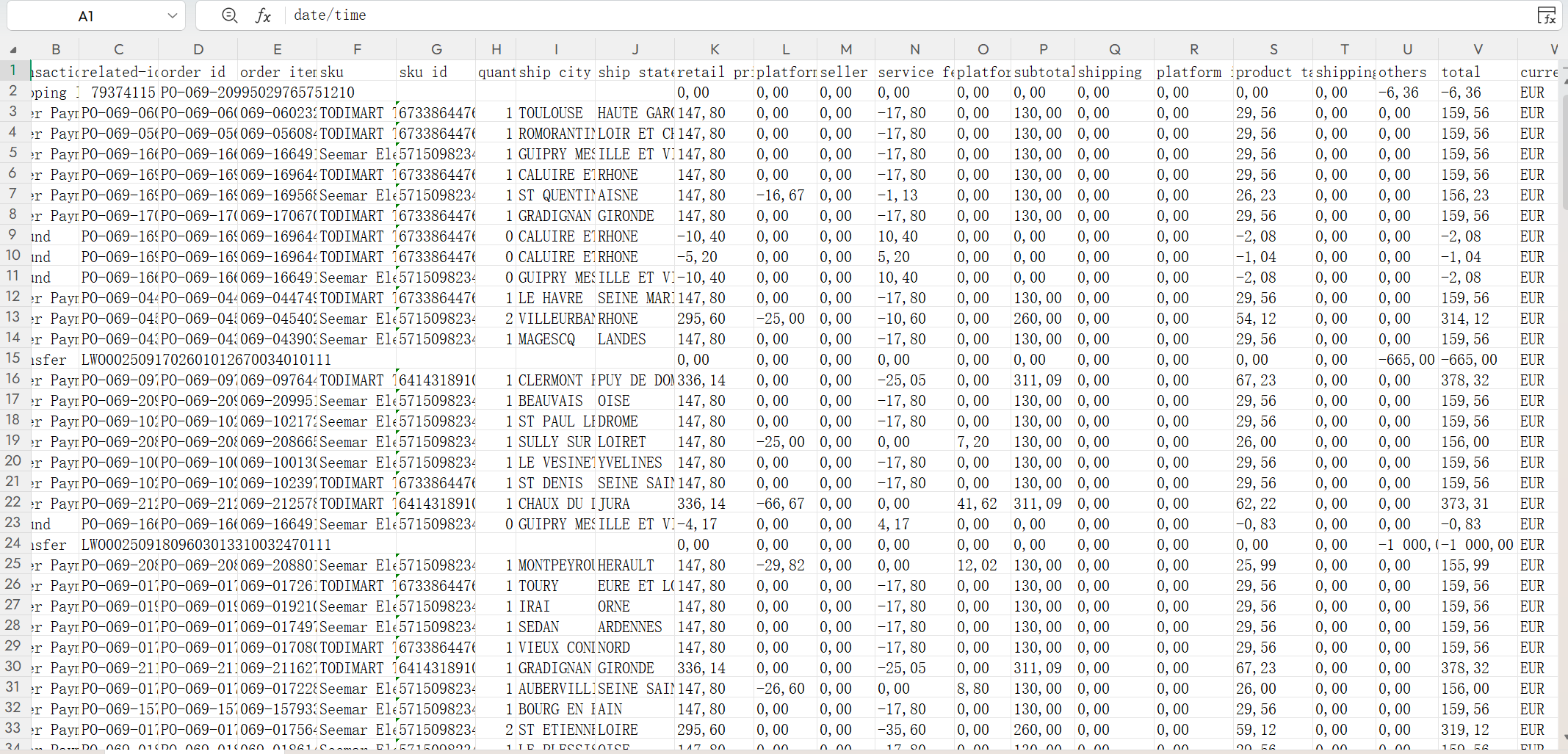Click the formula bar text 'date/time'
The image size is (1568, 754).
330,15
